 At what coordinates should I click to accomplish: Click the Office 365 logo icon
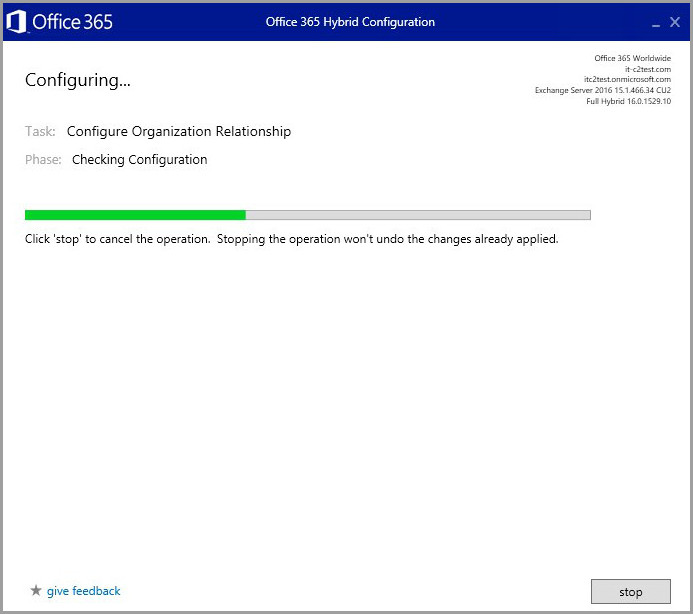pos(16,22)
